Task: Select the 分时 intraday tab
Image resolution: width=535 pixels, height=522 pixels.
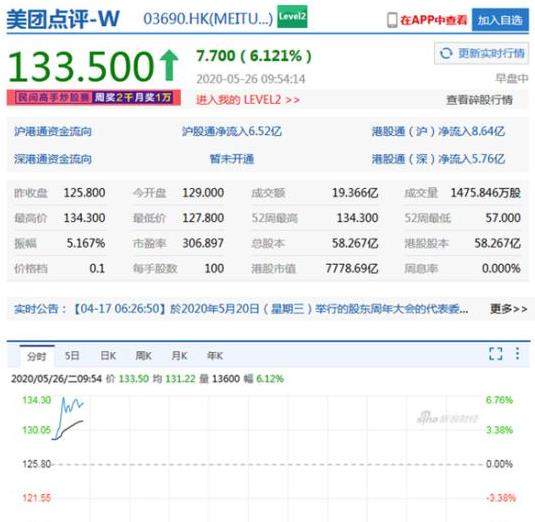Action: [37, 357]
